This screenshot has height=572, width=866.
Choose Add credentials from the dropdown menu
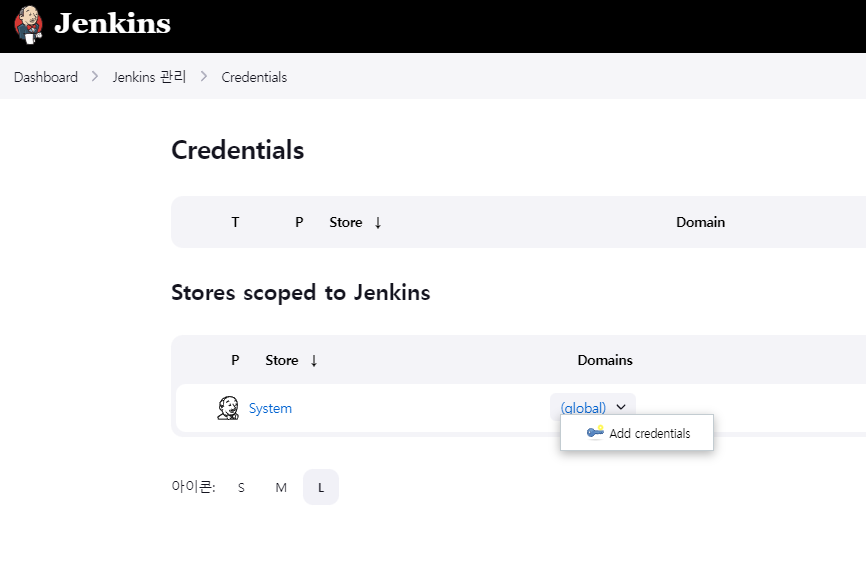coord(637,433)
